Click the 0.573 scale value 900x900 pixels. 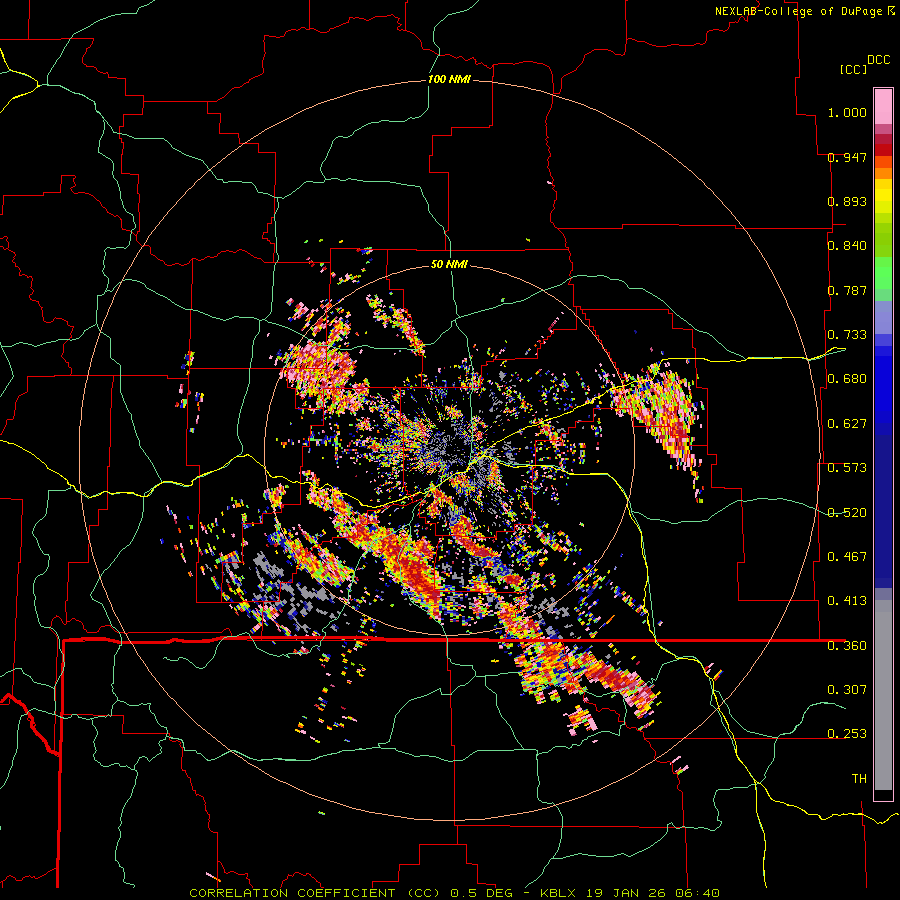click(x=847, y=468)
